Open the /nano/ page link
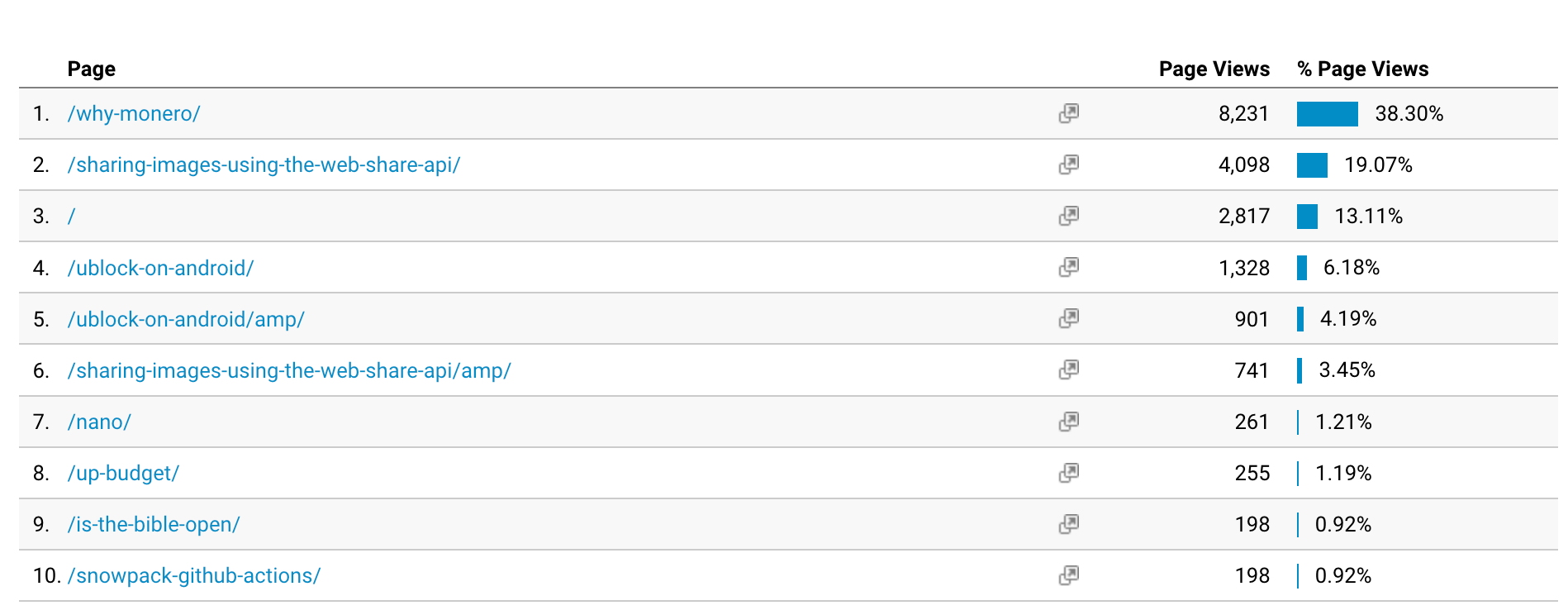 [99, 422]
